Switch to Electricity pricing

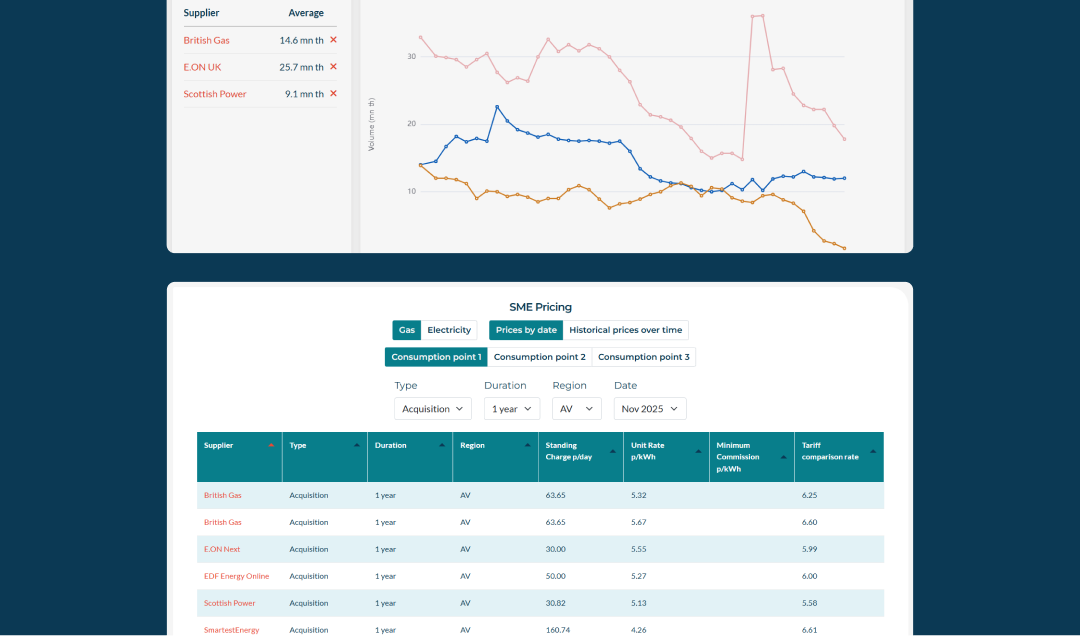pos(449,330)
